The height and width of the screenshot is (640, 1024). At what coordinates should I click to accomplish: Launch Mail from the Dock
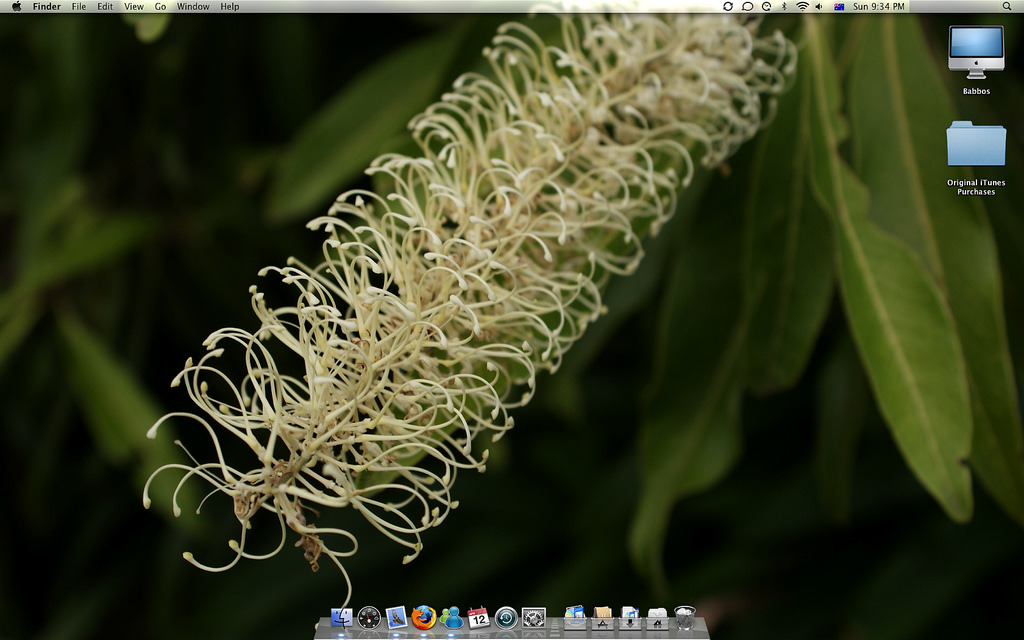[396, 617]
